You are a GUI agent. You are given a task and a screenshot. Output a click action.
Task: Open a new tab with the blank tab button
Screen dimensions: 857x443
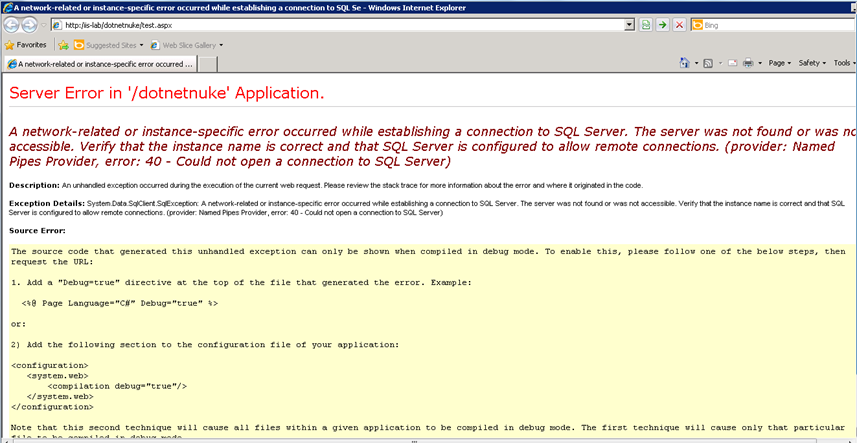[x=208, y=64]
